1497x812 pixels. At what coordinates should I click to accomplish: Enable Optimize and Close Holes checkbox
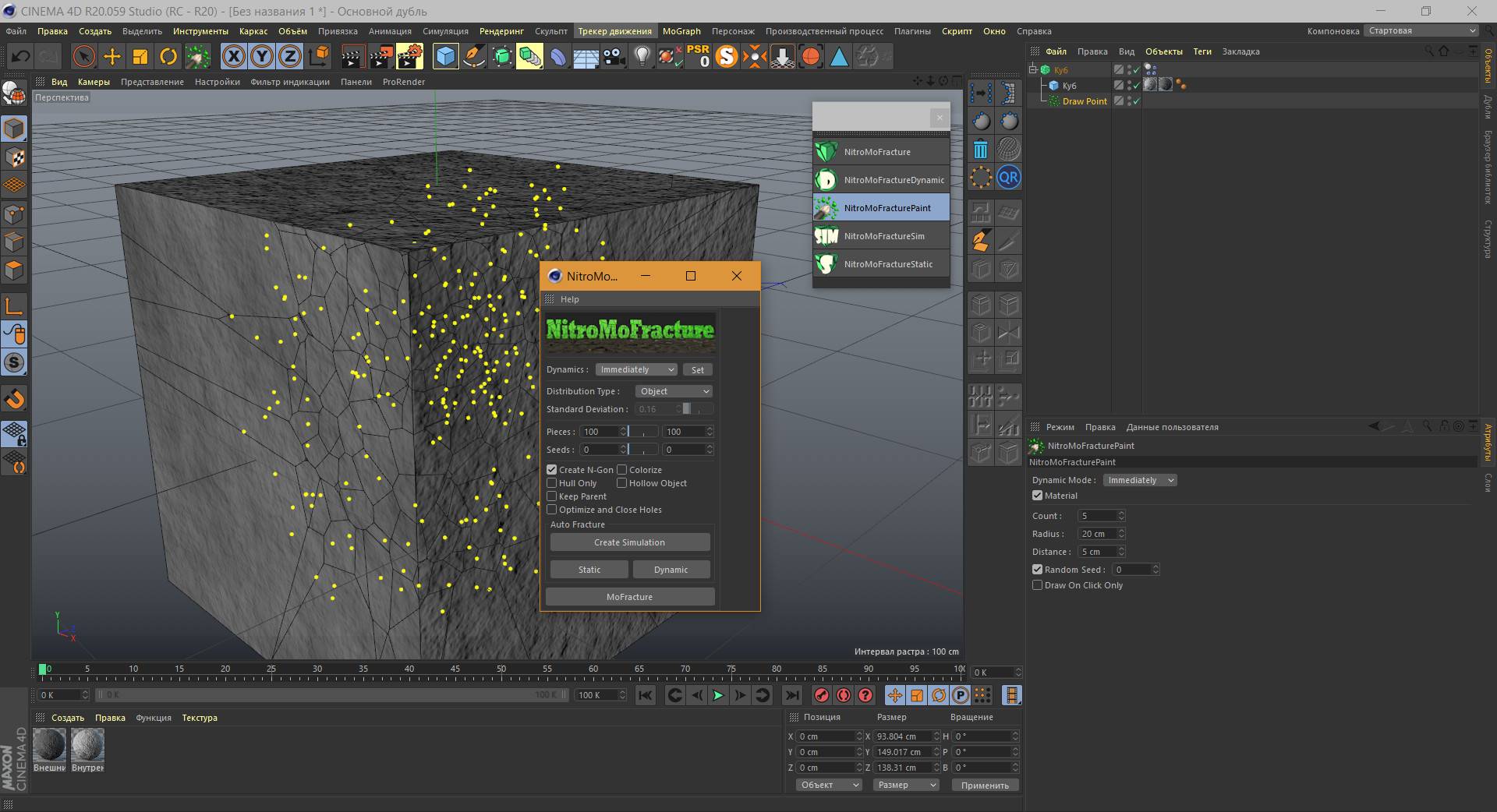point(552,510)
